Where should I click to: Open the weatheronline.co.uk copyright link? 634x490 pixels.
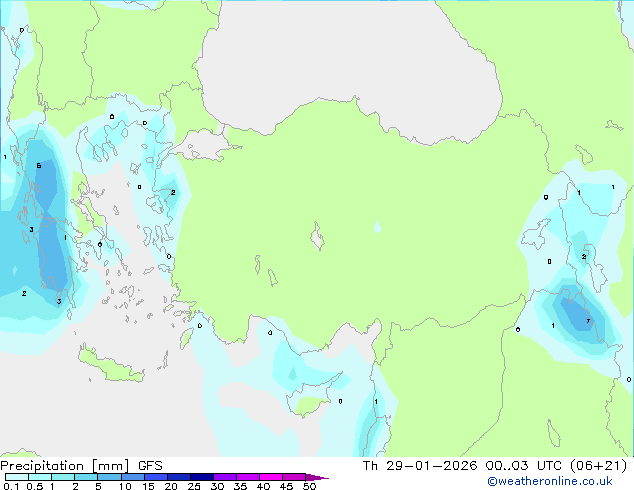[x=549, y=481]
